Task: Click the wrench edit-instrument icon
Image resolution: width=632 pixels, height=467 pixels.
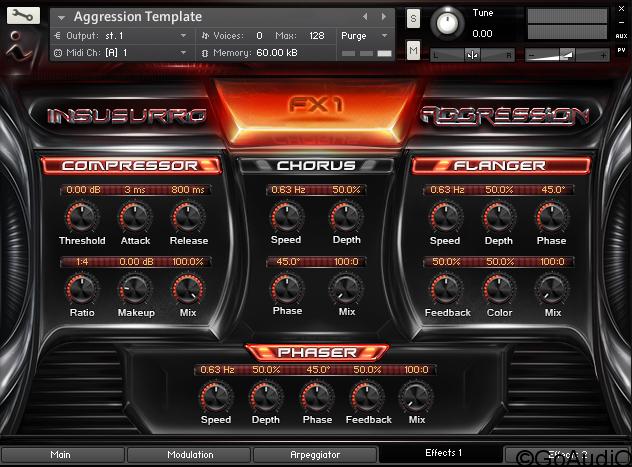Action: click(23, 16)
